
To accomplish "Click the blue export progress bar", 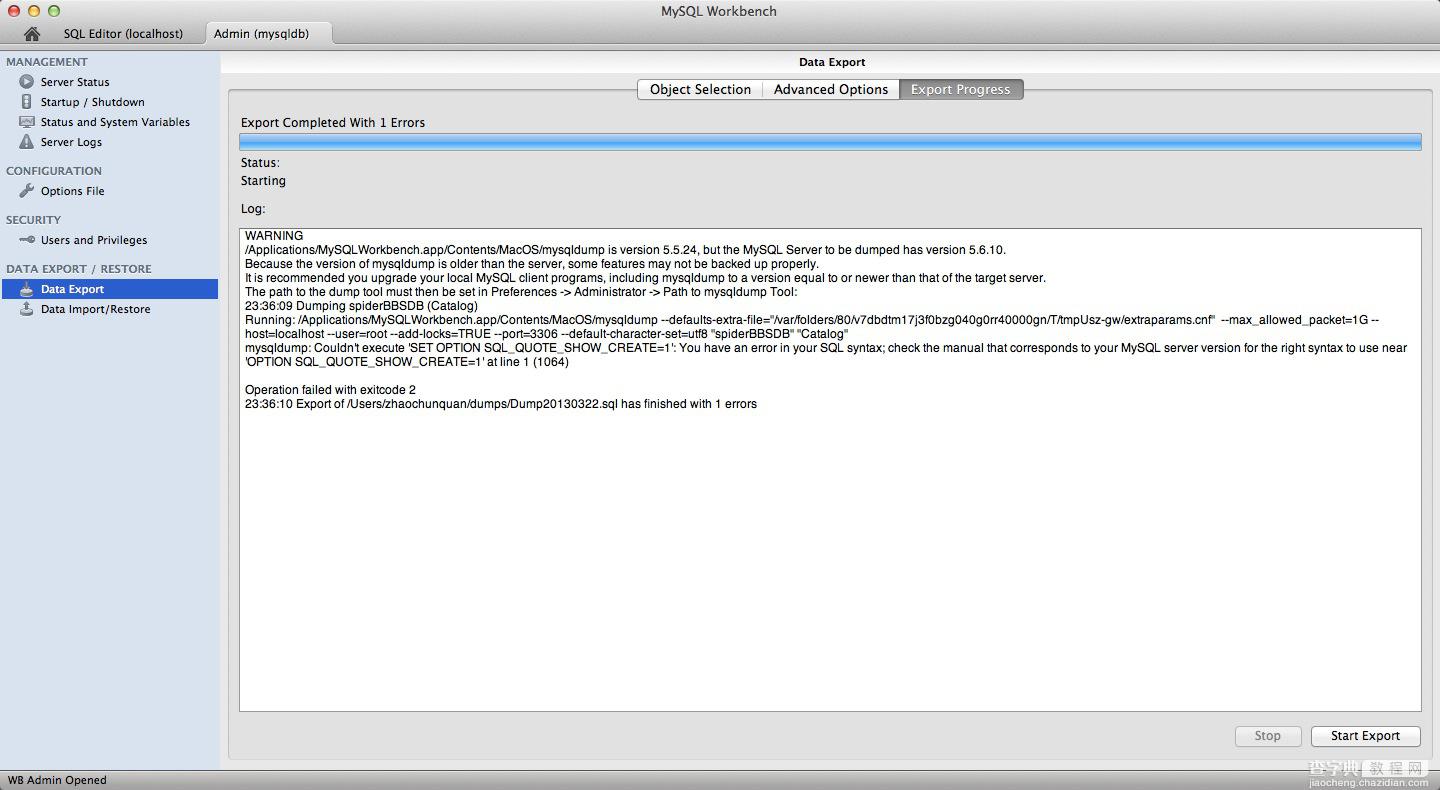I will click(x=830, y=142).
